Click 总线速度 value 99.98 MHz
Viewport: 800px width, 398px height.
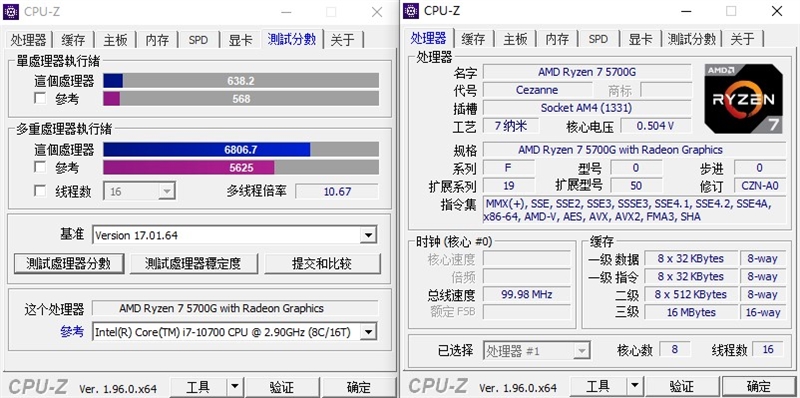(x=527, y=294)
